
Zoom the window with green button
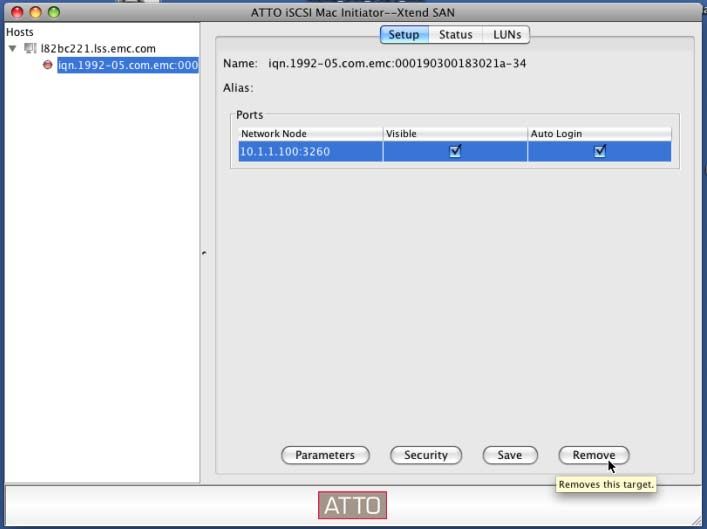click(54, 12)
